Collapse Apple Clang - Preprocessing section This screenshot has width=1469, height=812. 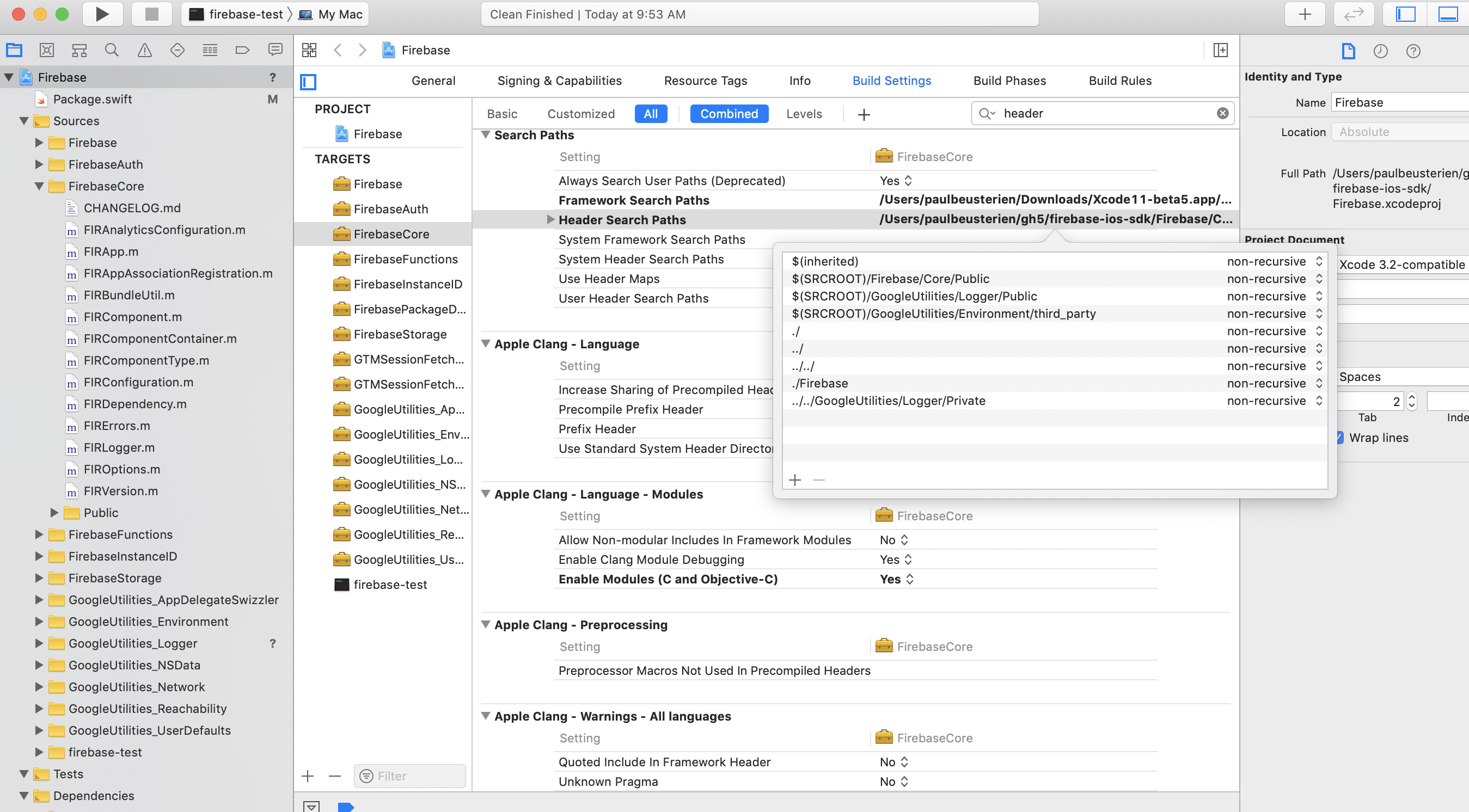click(486, 624)
